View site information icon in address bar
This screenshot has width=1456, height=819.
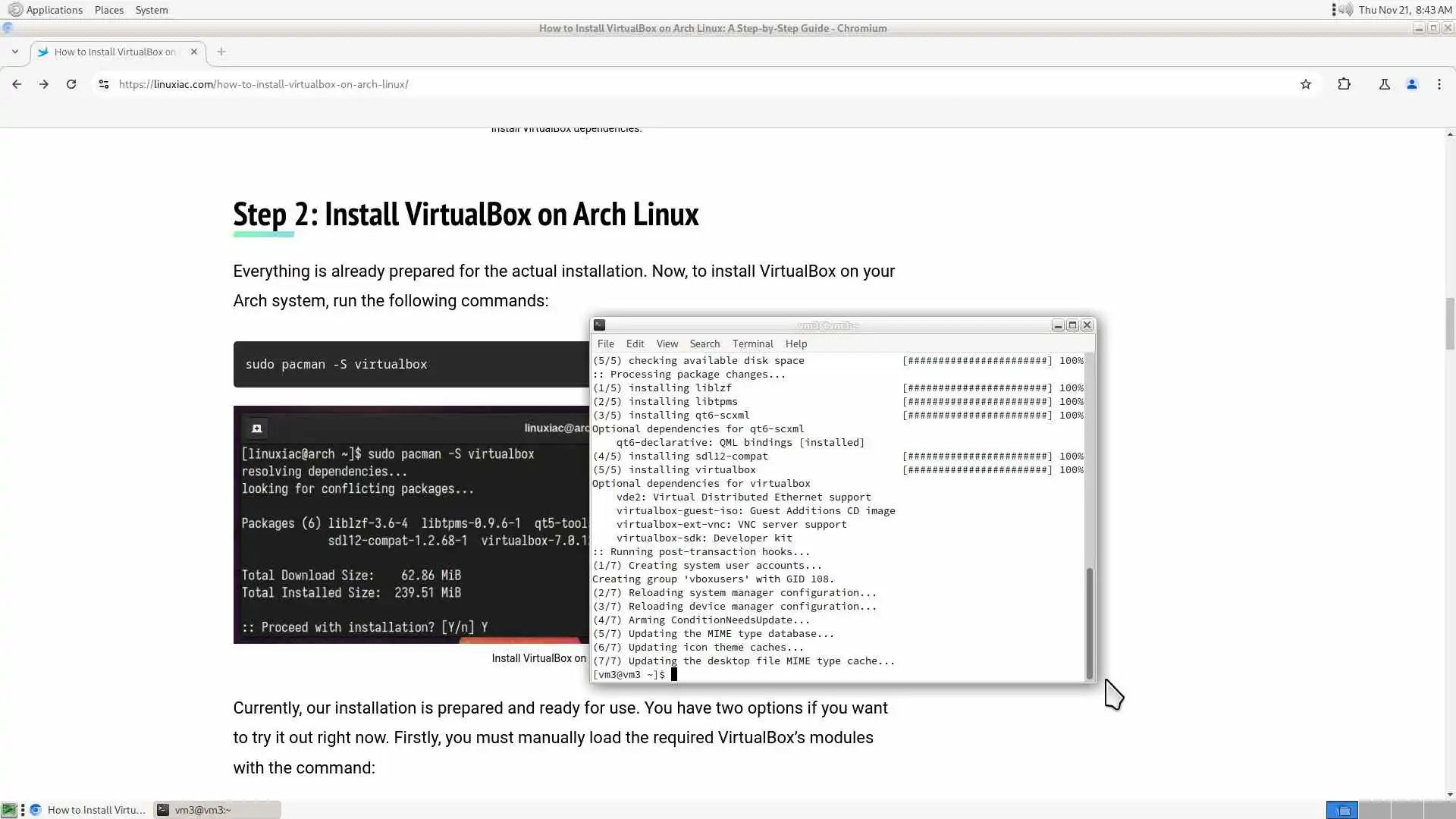click(x=104, y=84)
